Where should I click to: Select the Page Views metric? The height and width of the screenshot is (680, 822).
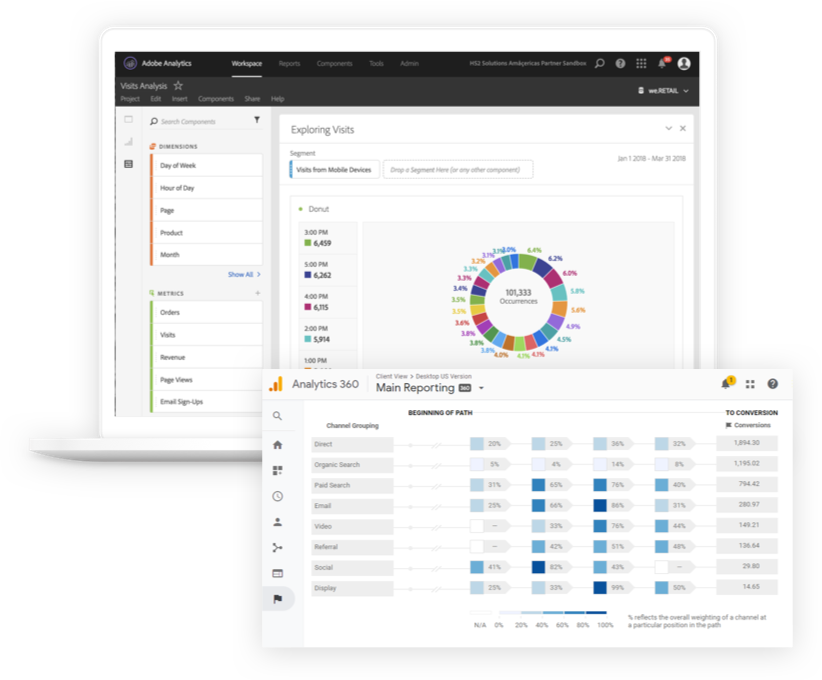207,380
